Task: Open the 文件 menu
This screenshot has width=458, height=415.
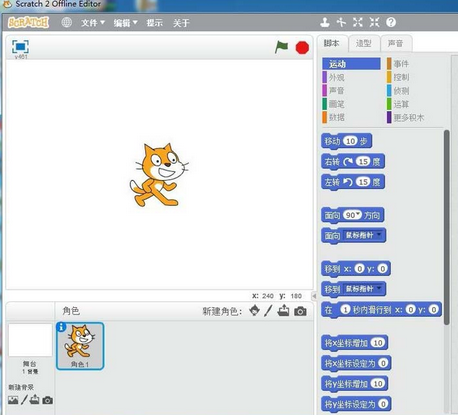Action: click(x=93, y=23)
